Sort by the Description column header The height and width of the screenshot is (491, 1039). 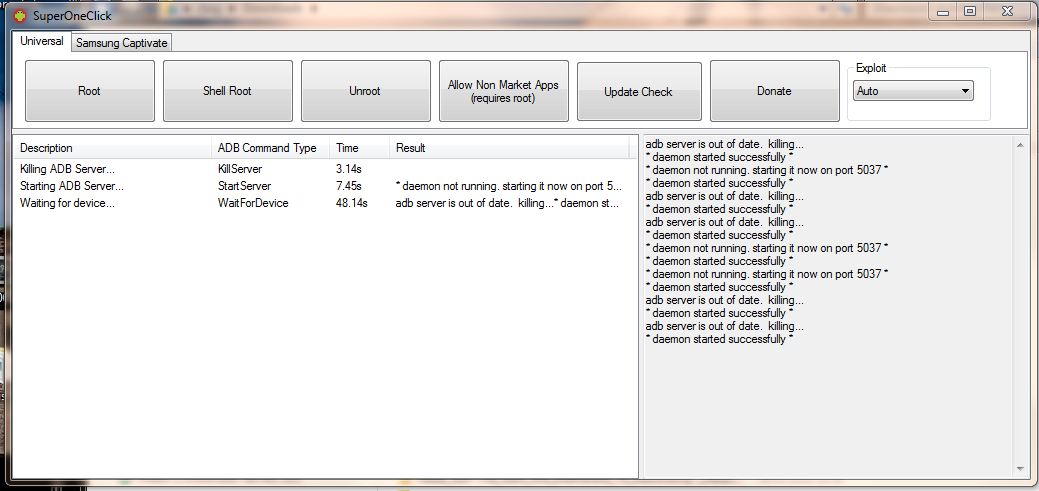click(111, 148)
